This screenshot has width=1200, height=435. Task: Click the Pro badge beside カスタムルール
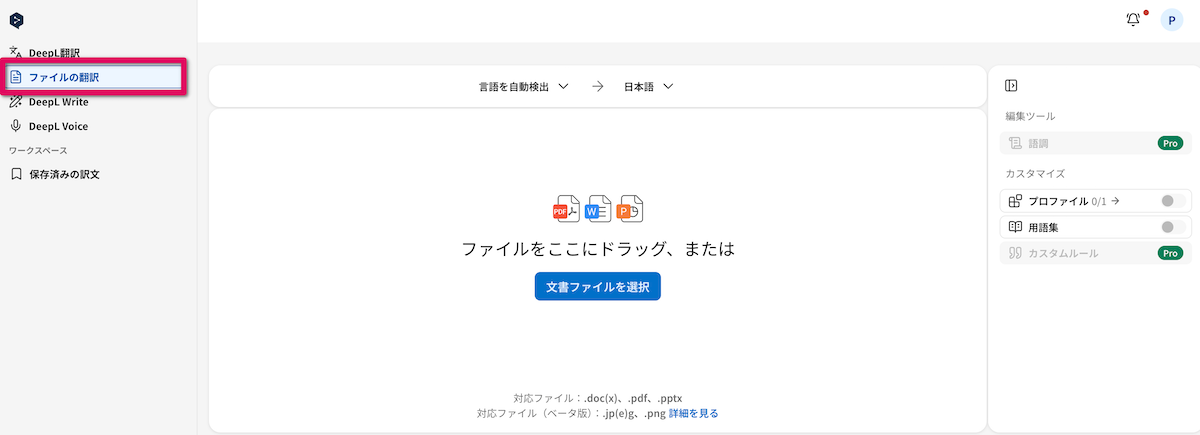1170,253
